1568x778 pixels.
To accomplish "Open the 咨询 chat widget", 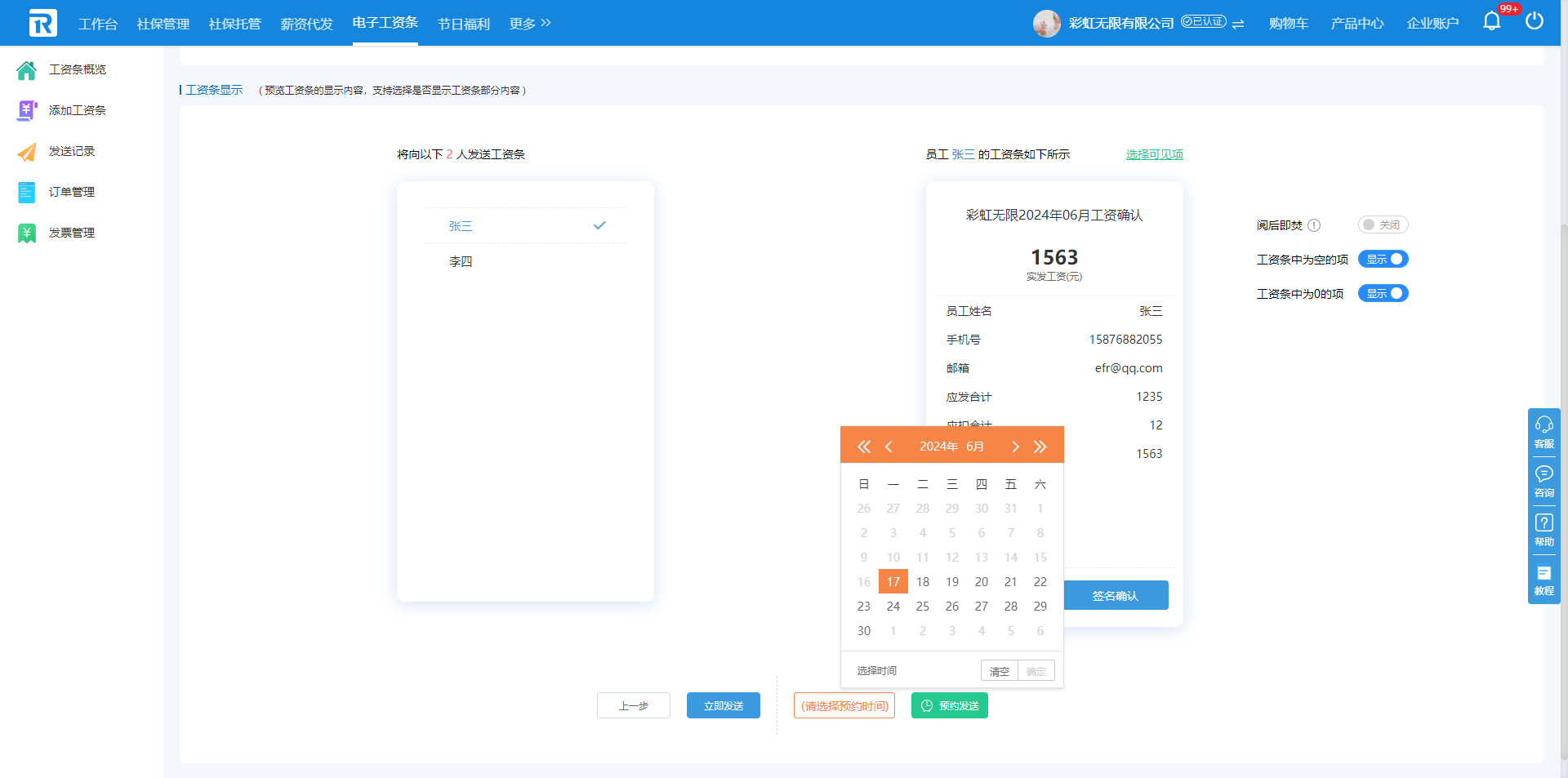I will coord(1543,482).
